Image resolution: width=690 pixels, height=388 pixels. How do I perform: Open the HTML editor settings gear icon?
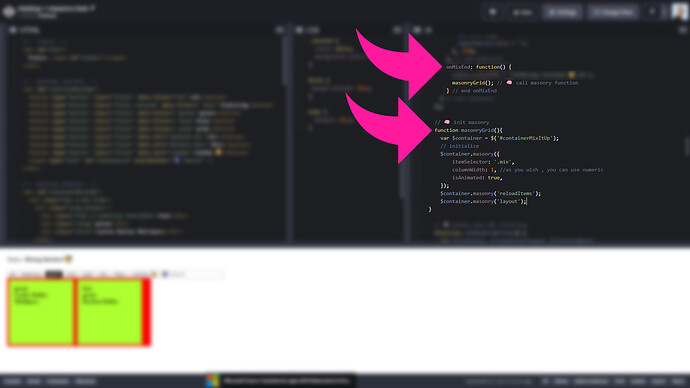click(13, 30)
